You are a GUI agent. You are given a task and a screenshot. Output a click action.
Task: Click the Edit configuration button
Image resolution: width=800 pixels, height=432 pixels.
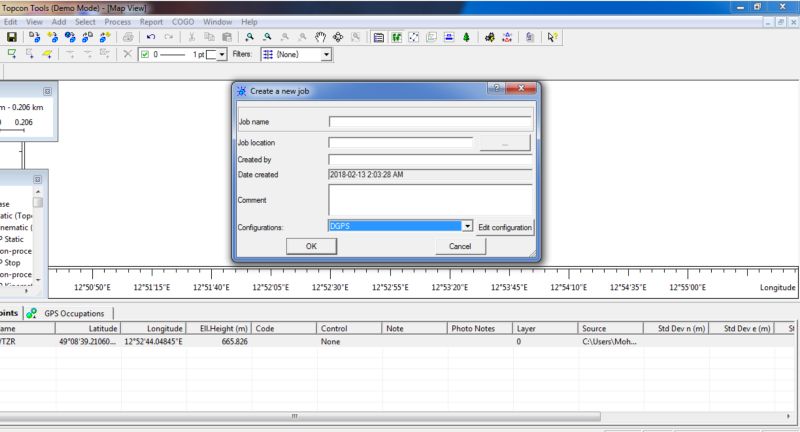point(505,227)
